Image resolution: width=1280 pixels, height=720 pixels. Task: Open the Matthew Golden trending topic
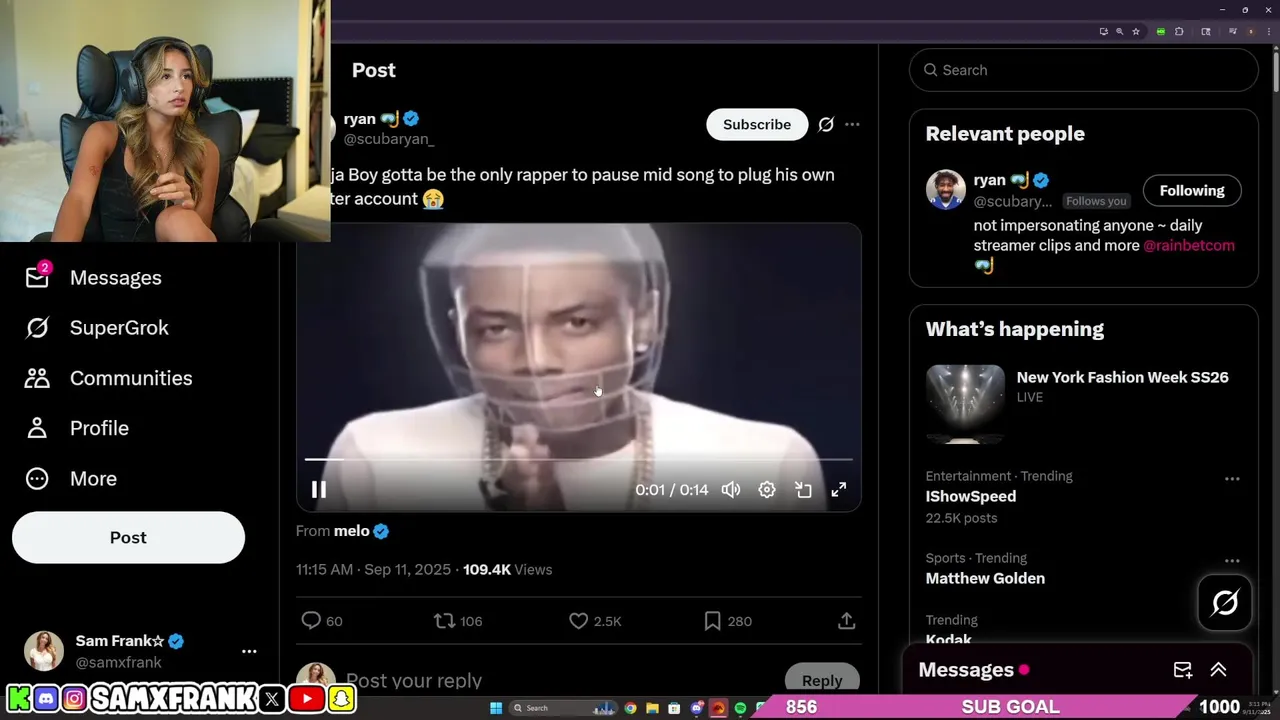(x=985, y=578)
